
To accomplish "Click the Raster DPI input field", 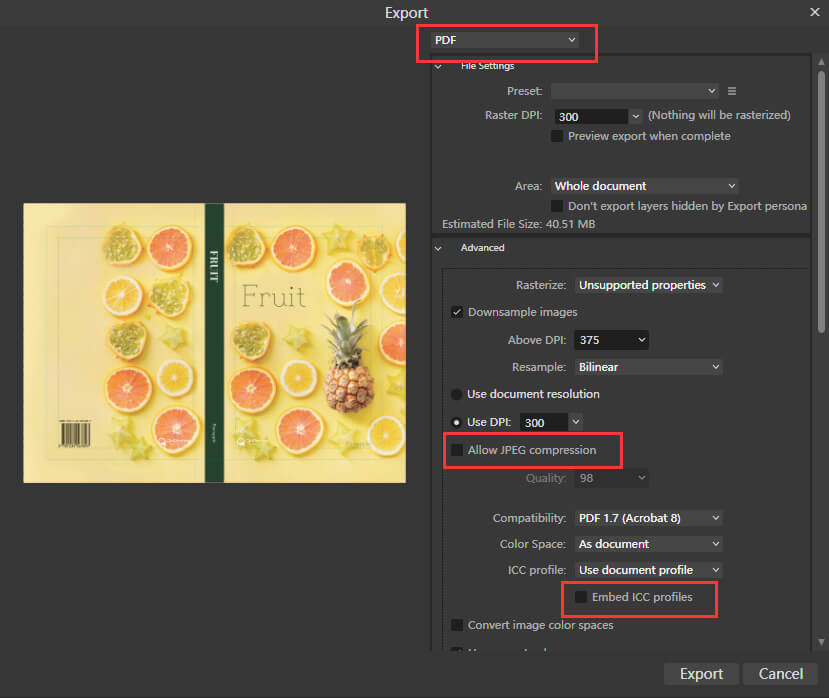I will (590, 117).
